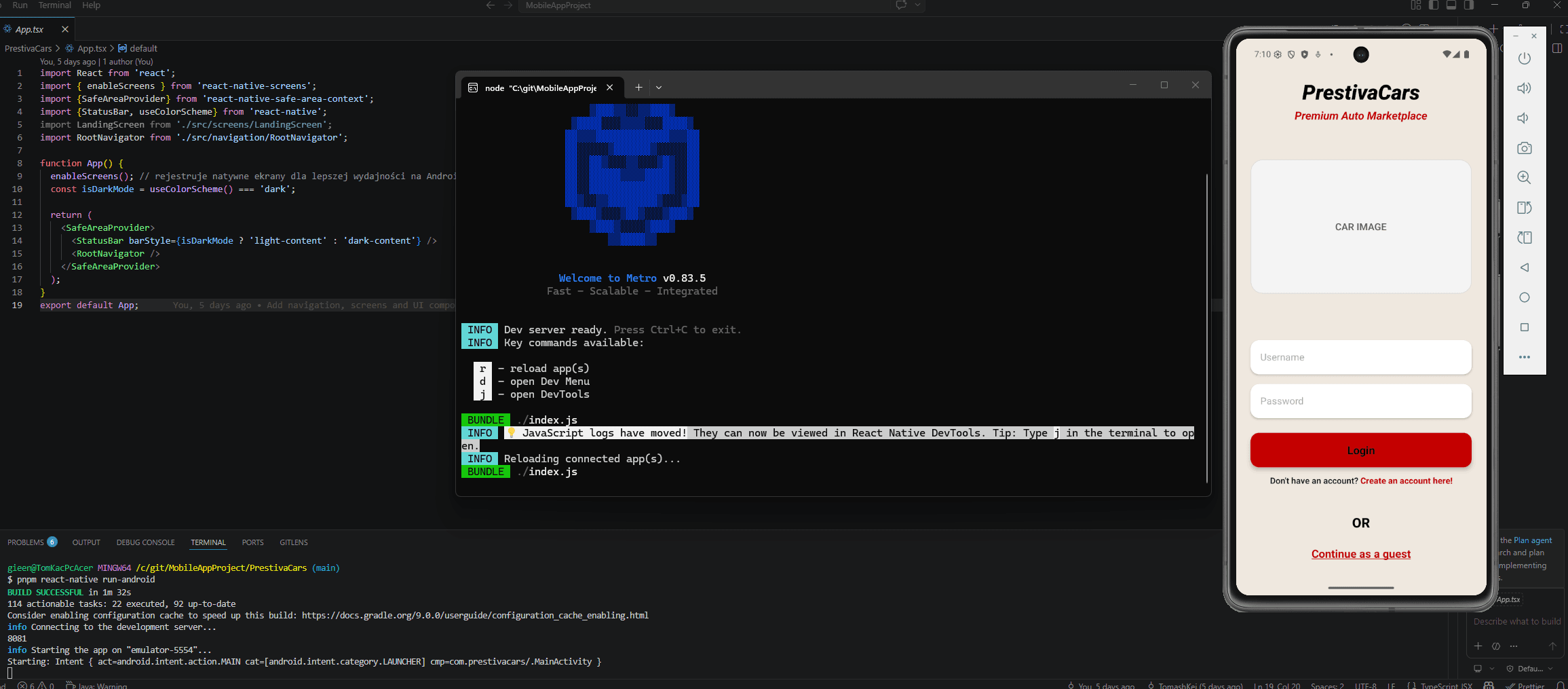
Task: Raise emulator volume with volume up icon
Action: (x=1524, y=88)
